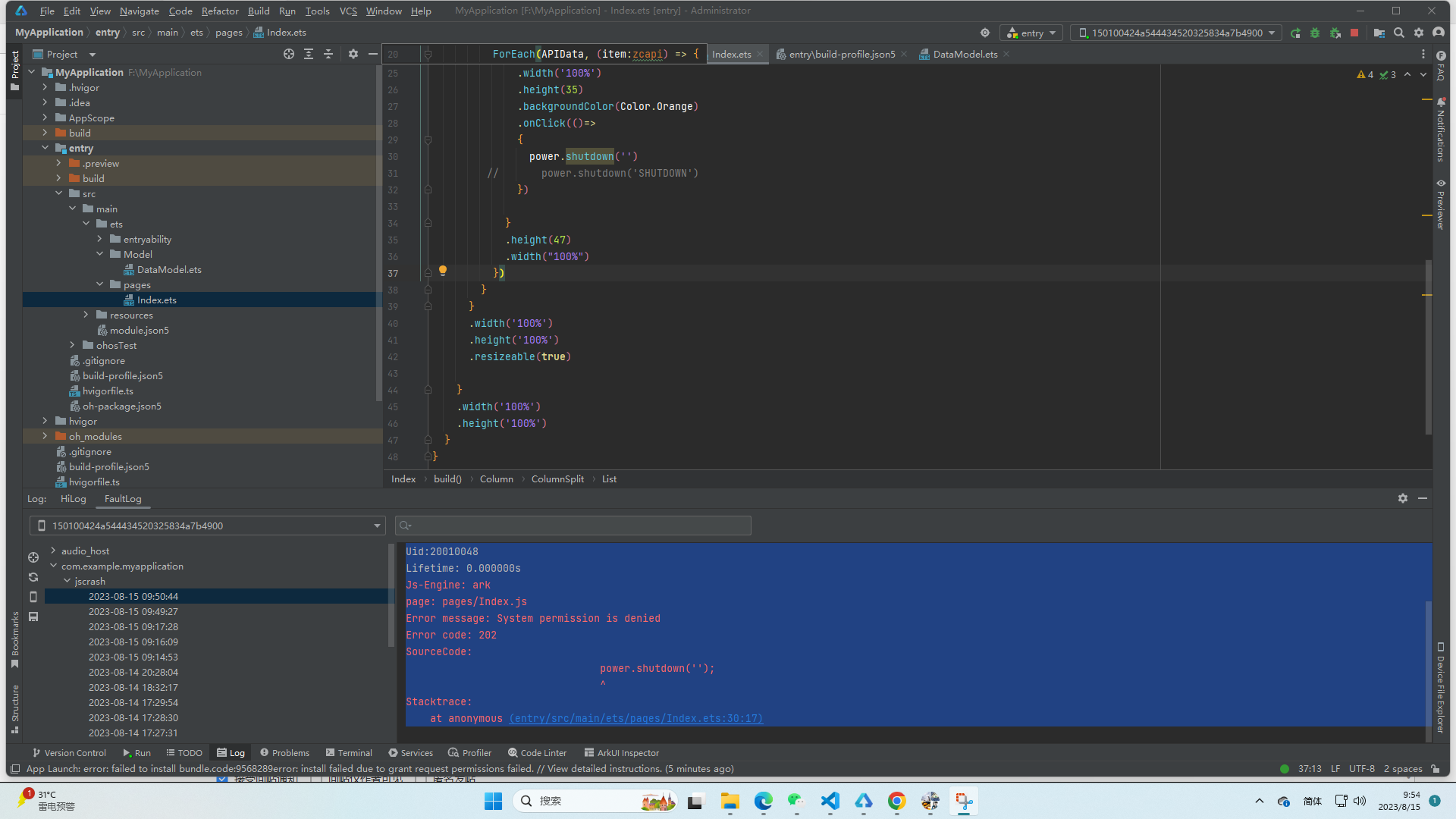Click the warnings count indicator in editor
The width and height of the screenshot is (1456, 819).
[1365, 74]
